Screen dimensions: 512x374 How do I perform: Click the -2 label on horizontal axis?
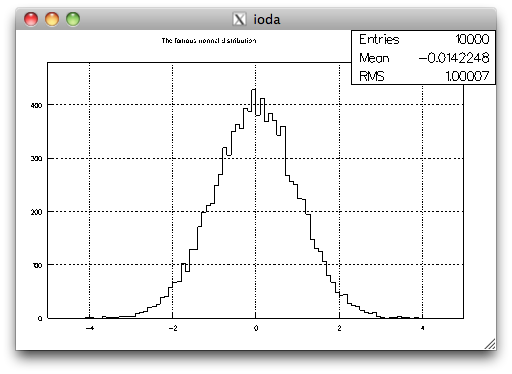coord(173,328)
